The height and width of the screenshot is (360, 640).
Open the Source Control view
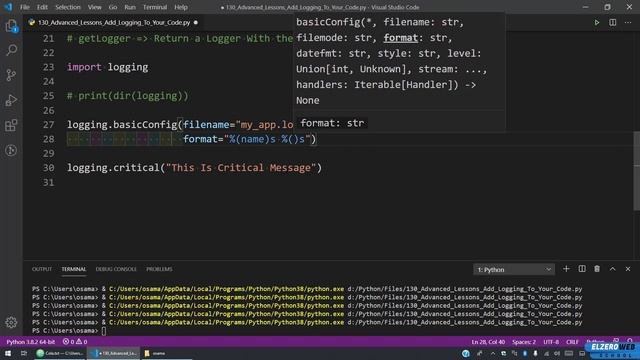point(11,75)
